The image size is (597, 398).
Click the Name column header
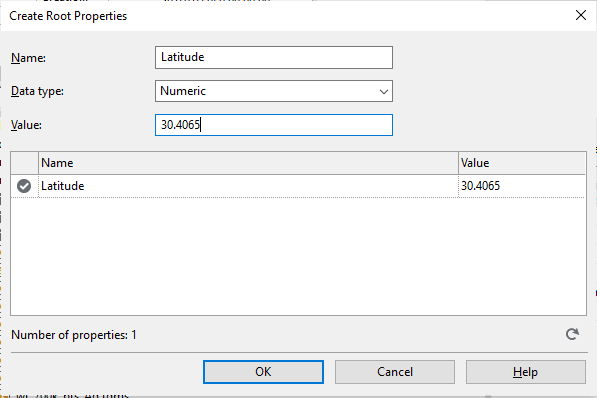click(248, 163)
